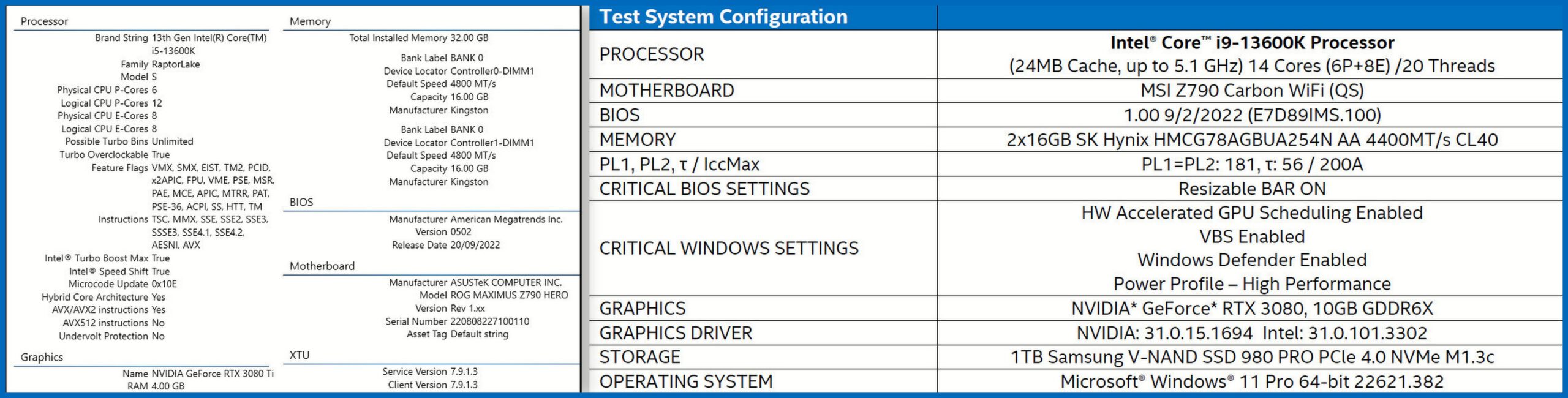Click the Resizable BAR ON cell
1568x398 pixels.
click(1252, 189)
